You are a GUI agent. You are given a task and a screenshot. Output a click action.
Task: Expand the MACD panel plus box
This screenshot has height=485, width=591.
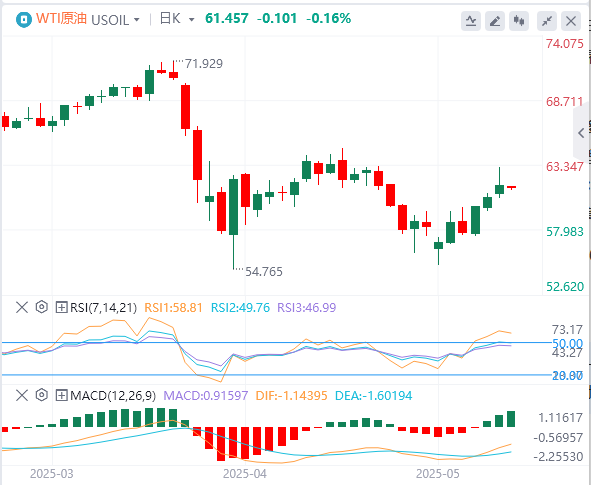pos(61,396)
